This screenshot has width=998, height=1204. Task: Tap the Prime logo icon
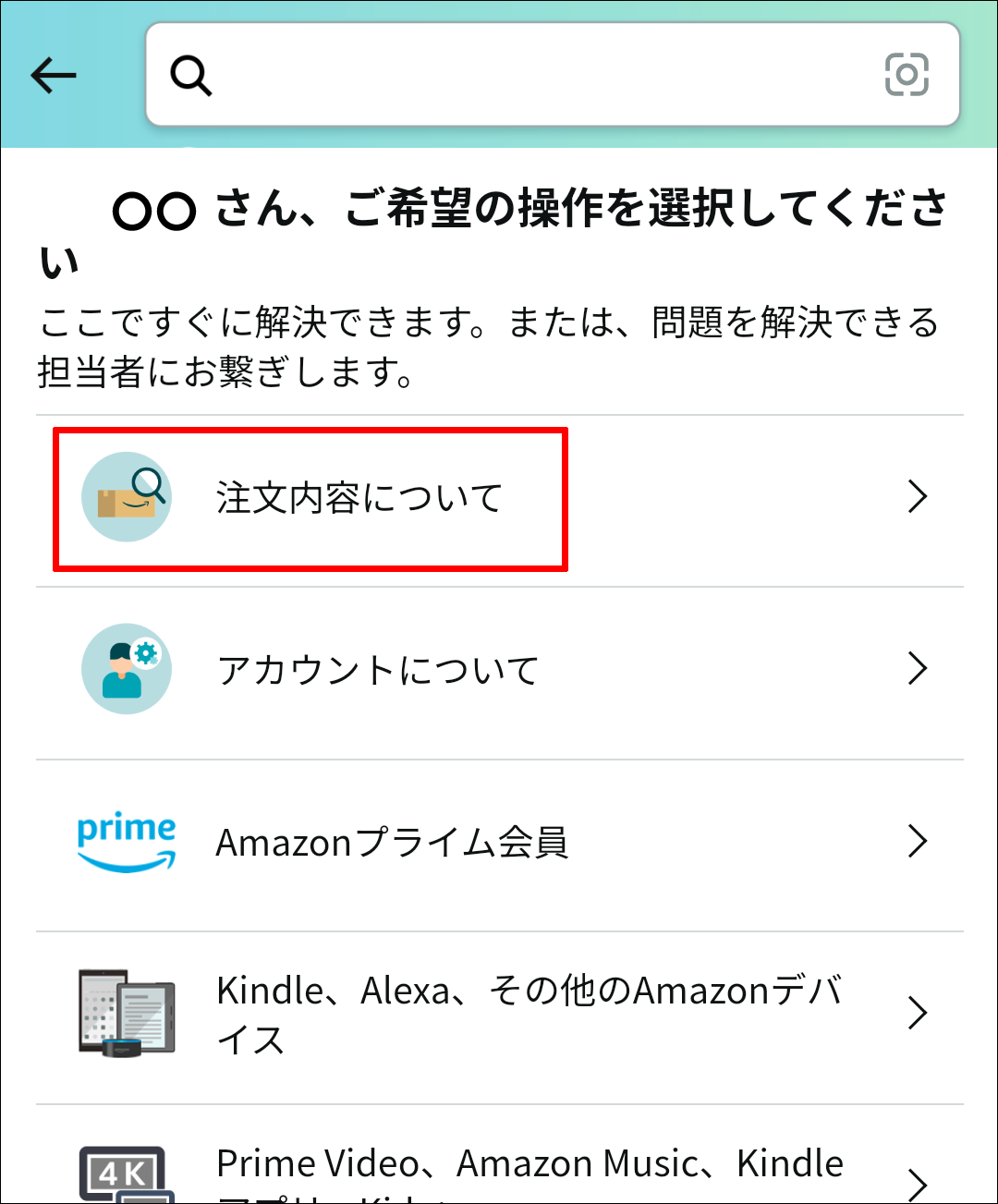coord(127,842)
